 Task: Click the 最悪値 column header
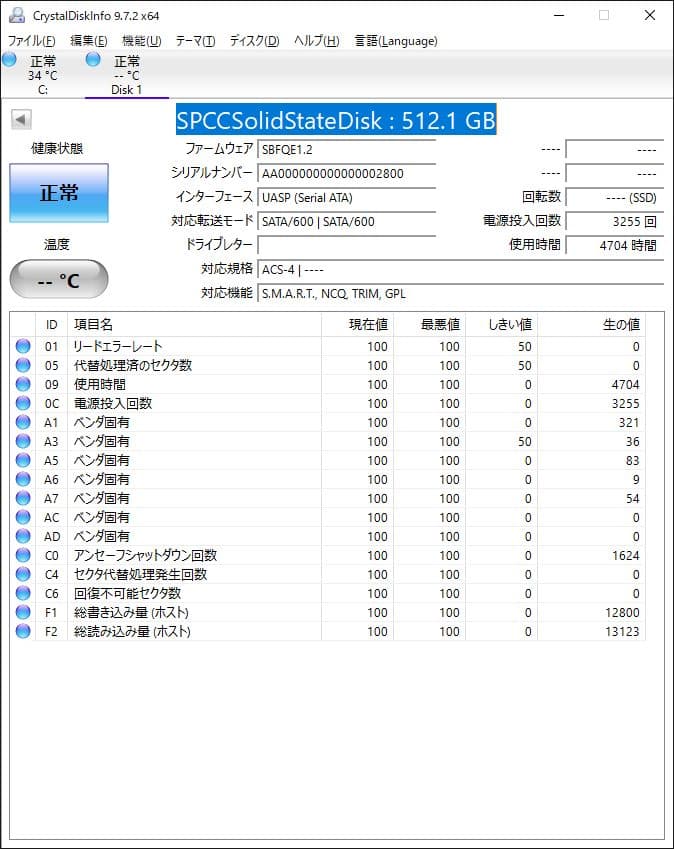tap(429, 324)
